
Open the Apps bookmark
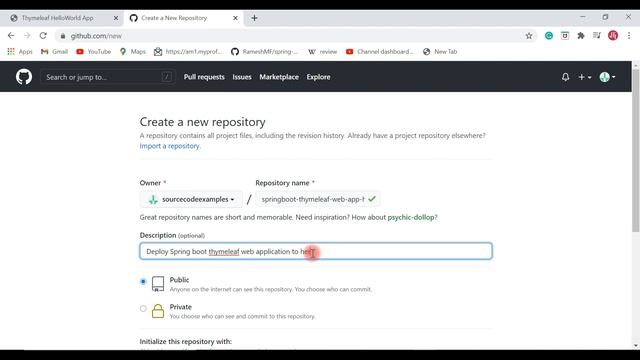pyautogui.click(x=20, y=51)
